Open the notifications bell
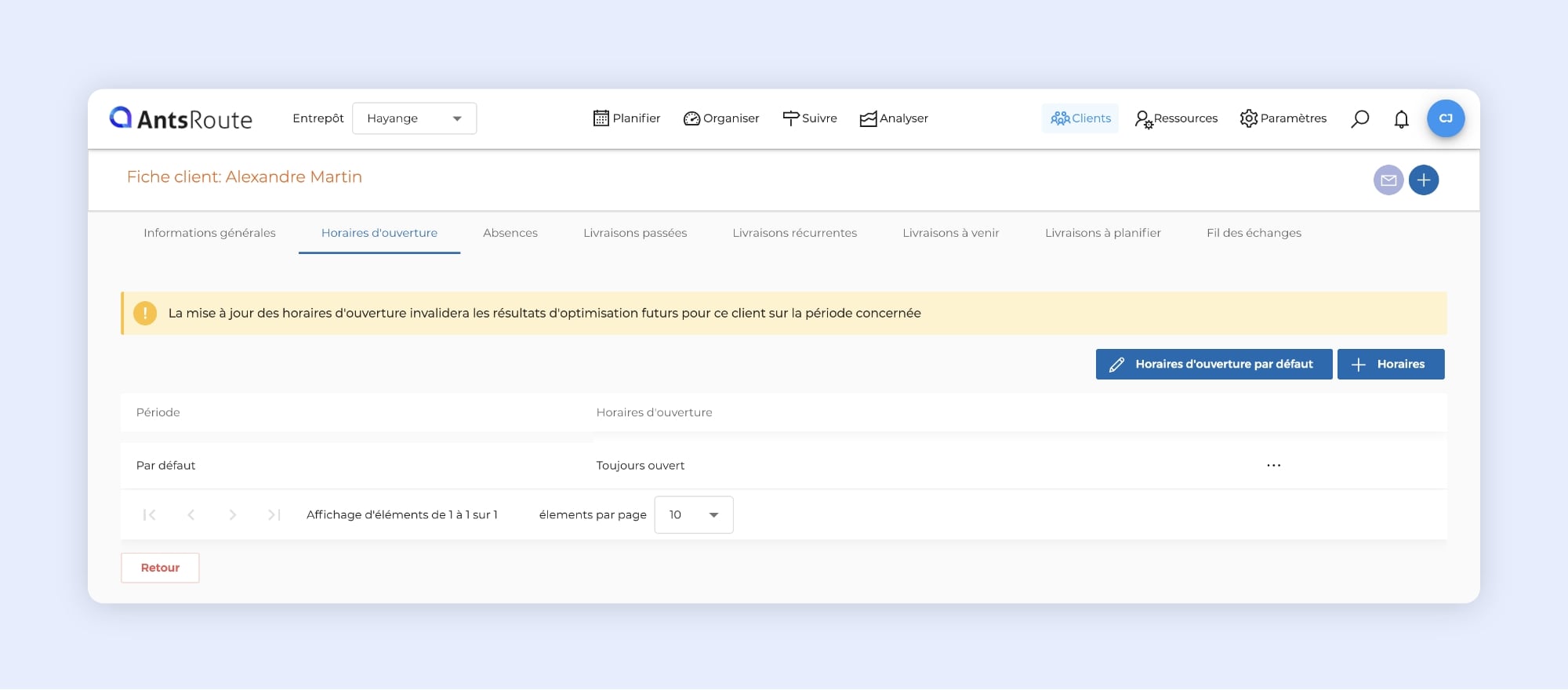This screenshot has width=1568, height=690. (x=1401, y=118)
